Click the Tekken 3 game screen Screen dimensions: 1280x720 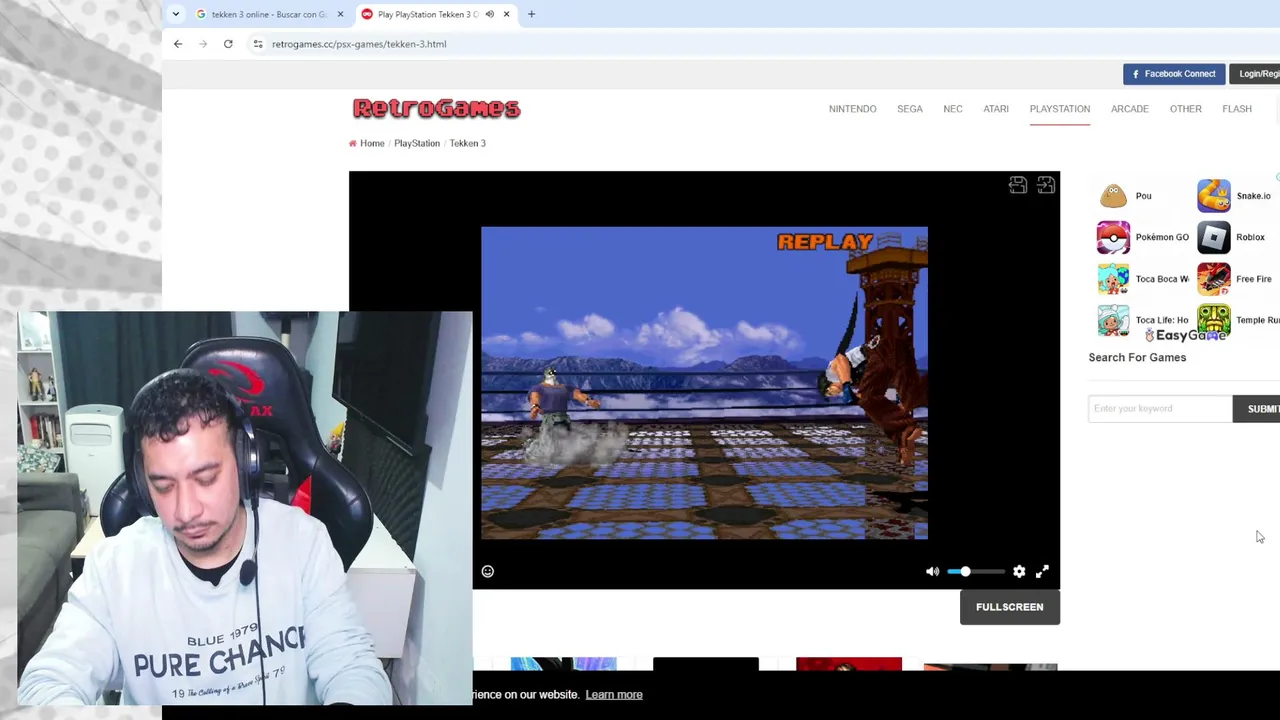tap(704, 383)
